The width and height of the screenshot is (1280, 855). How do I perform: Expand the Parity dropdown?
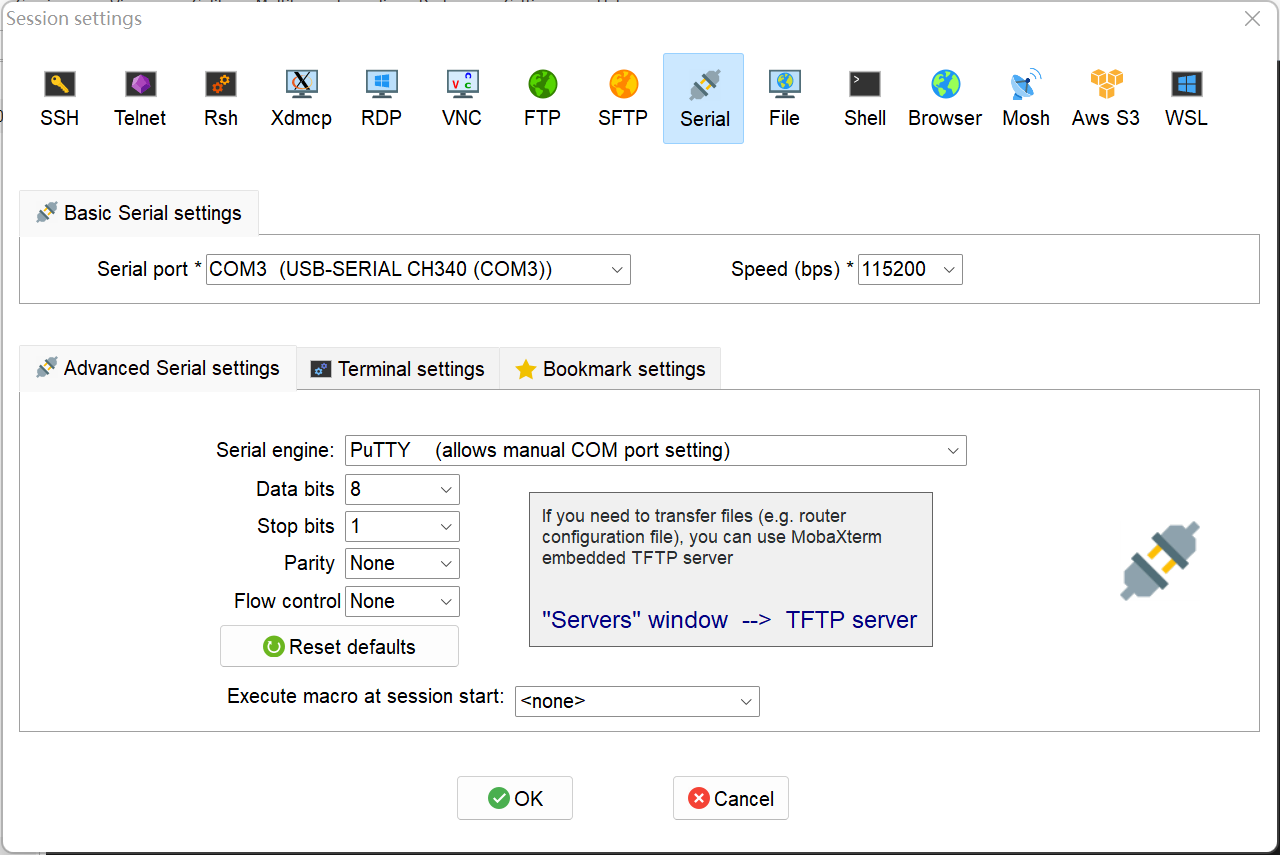pos(402,563)
